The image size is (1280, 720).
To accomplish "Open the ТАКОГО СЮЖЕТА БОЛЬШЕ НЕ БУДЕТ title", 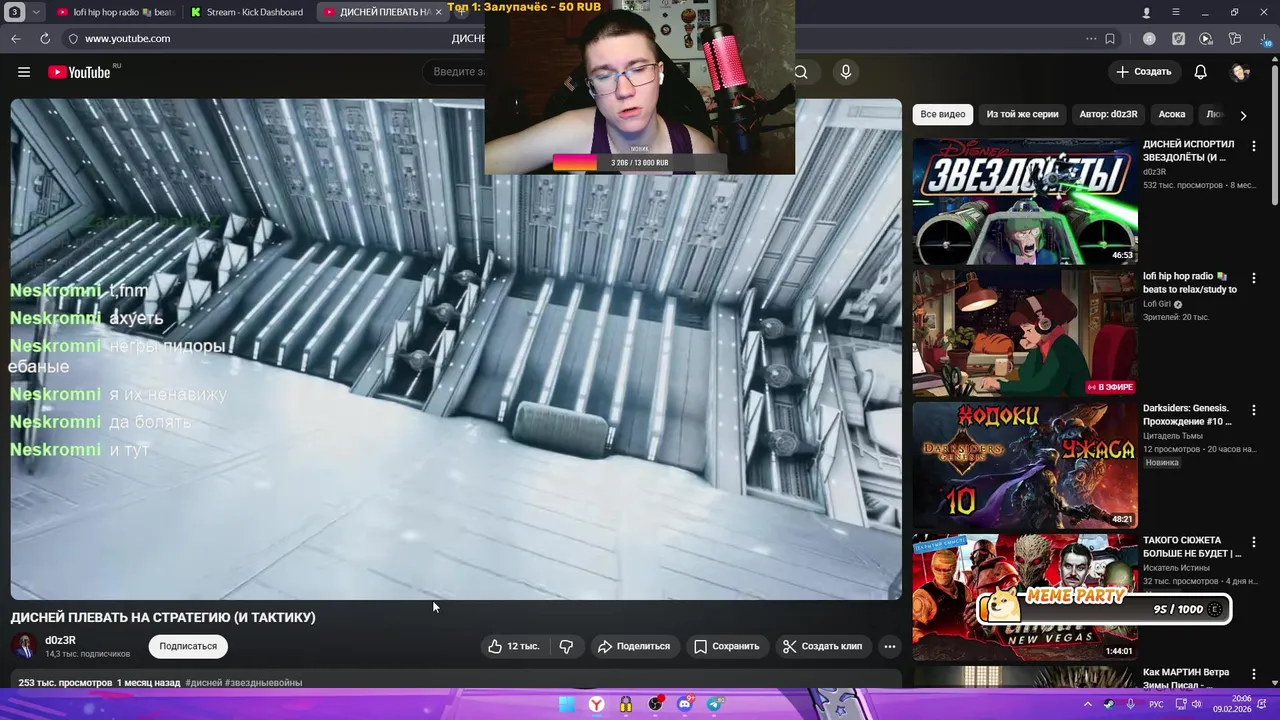I will (x=1192, y=547).
